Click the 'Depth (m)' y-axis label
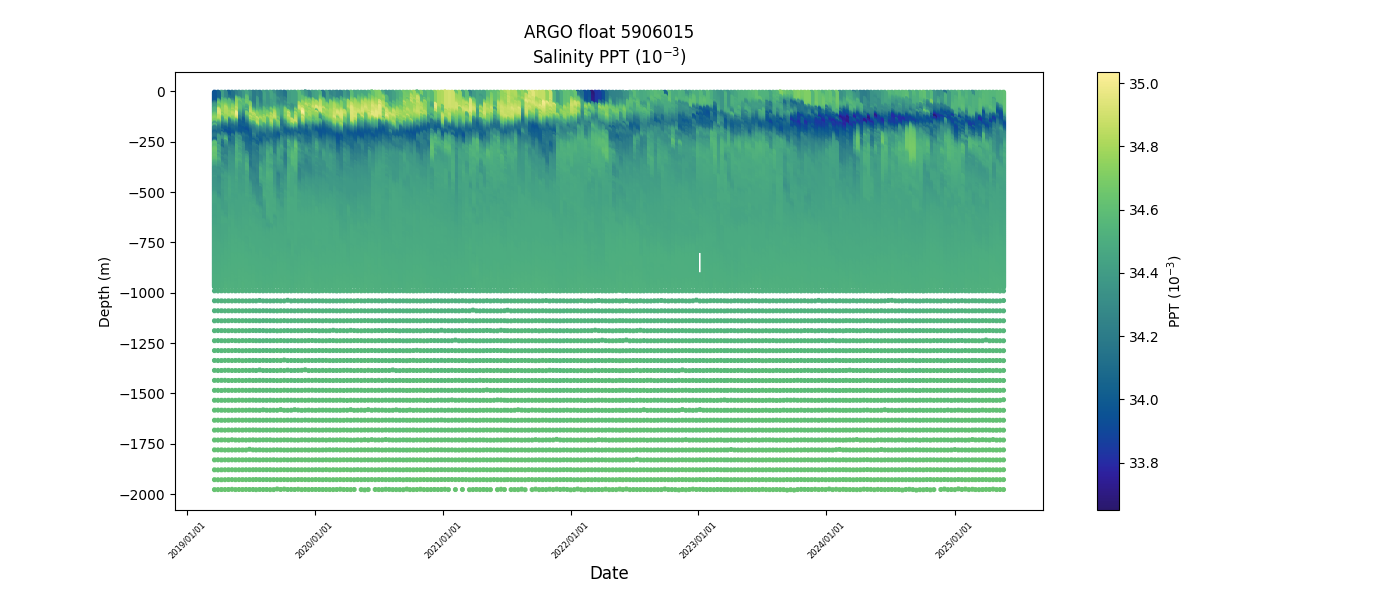The image size is (1400, 600). (x=105, y=292)
